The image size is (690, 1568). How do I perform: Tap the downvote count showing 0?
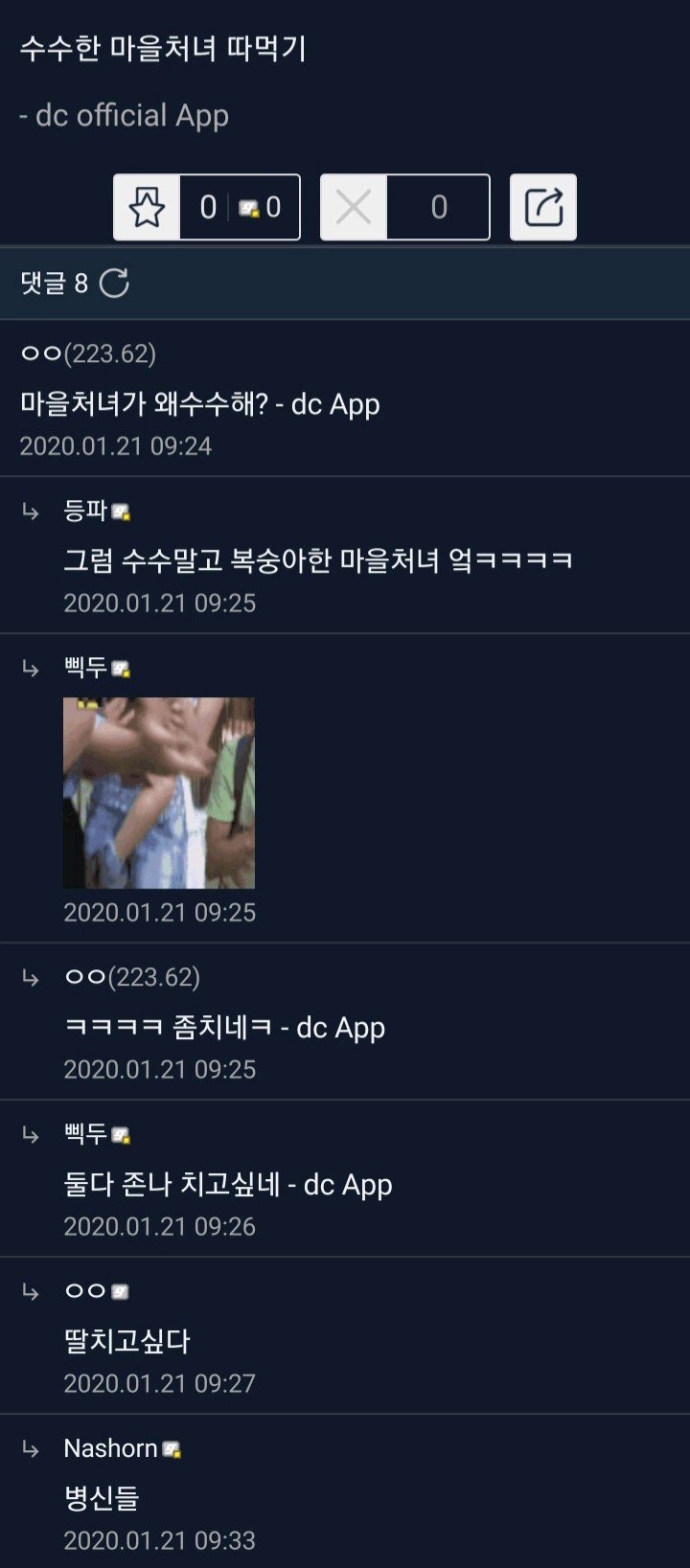click(439, 207)
